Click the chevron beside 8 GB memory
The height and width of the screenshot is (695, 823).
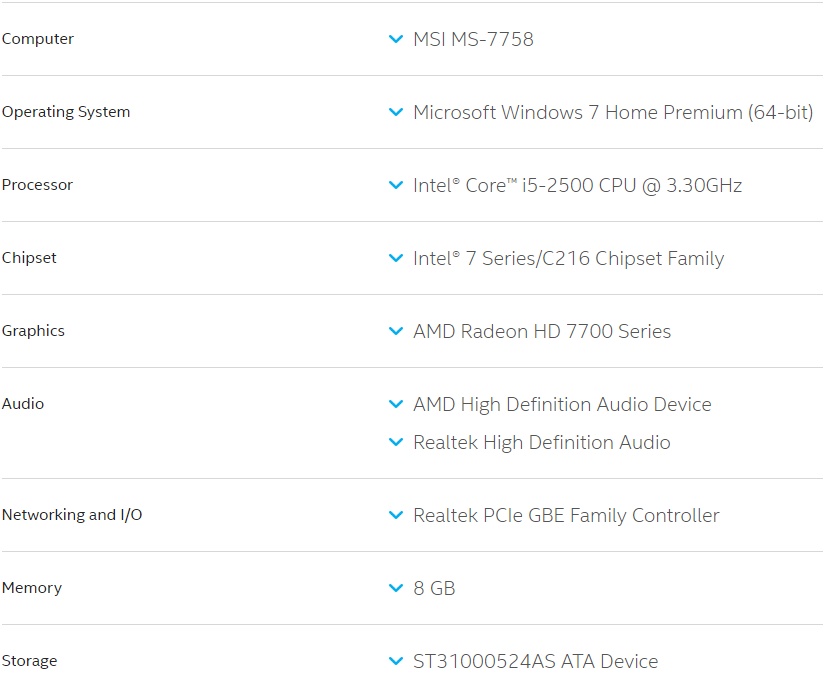(x=396, y=588)
